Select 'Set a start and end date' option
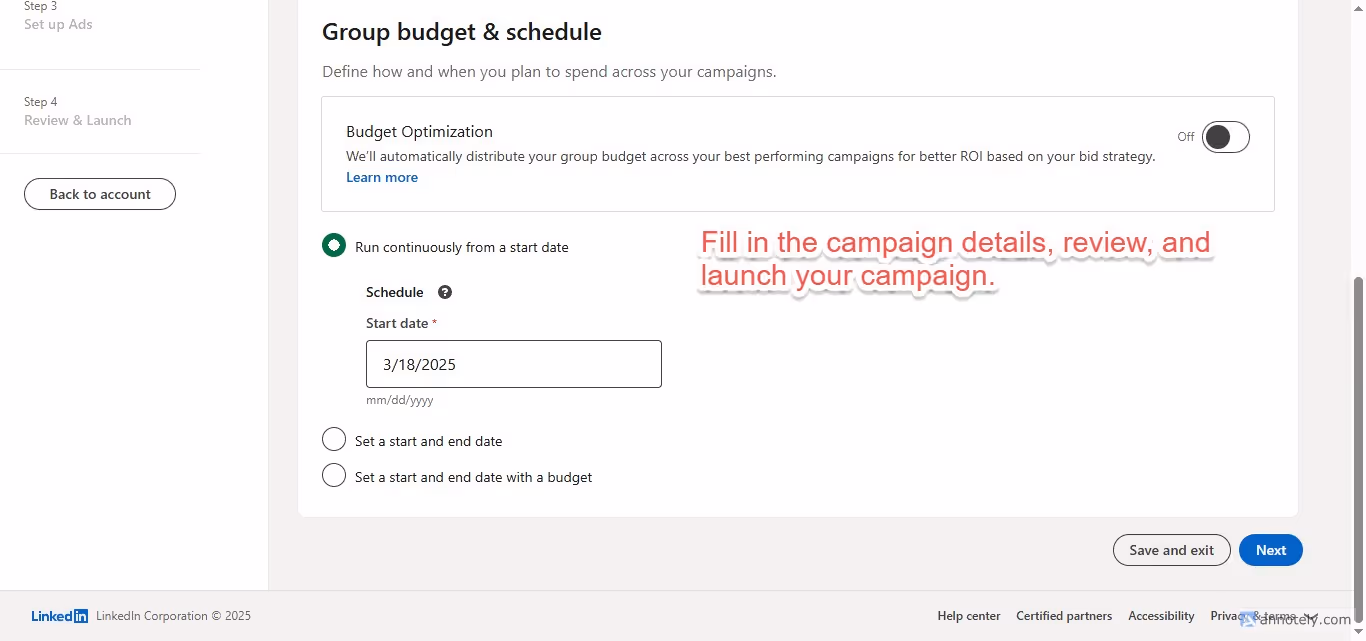Screen dimensions: 1366x641 (333, 439)
